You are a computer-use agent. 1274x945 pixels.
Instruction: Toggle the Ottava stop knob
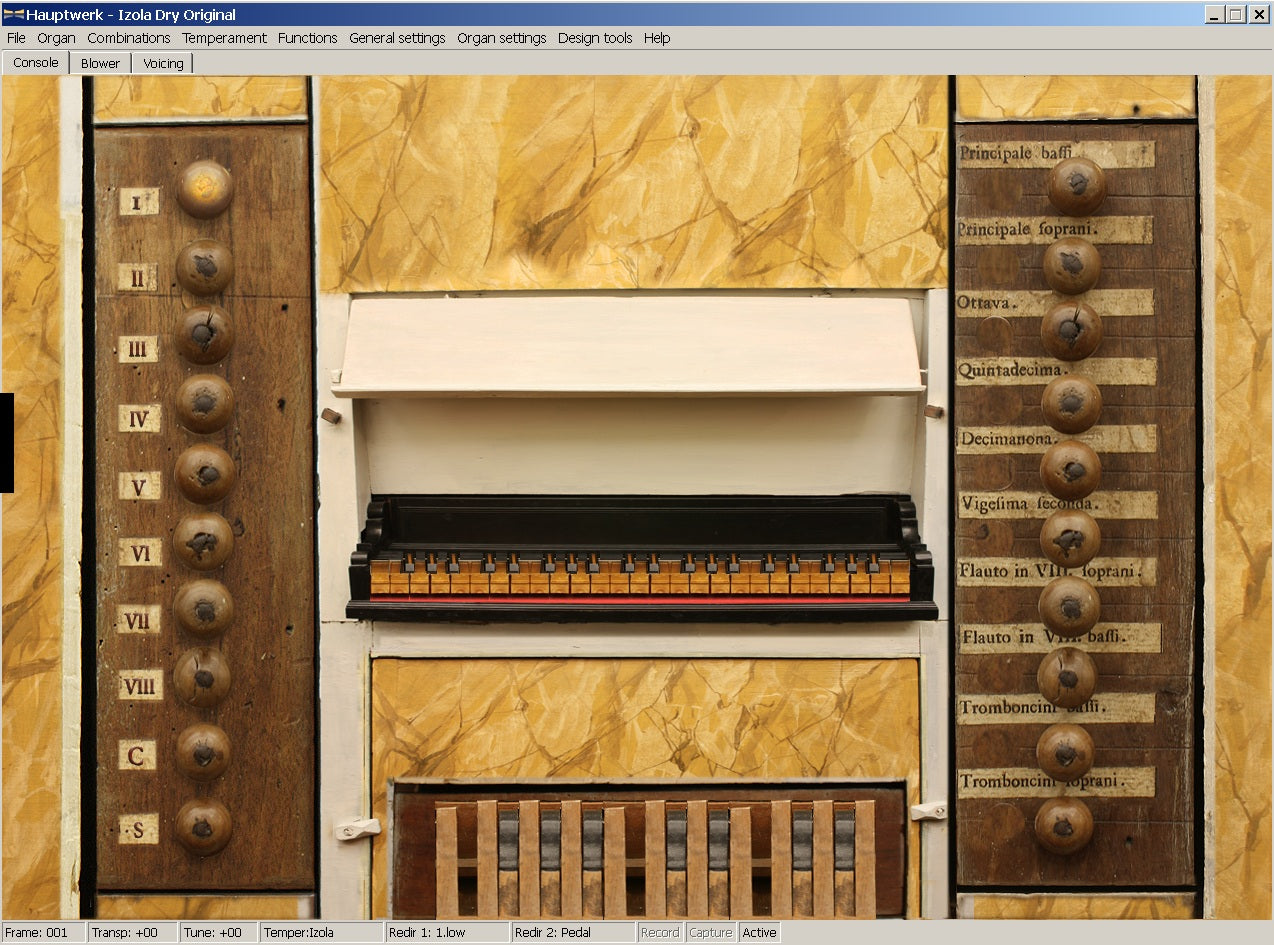pos(1071,331)
